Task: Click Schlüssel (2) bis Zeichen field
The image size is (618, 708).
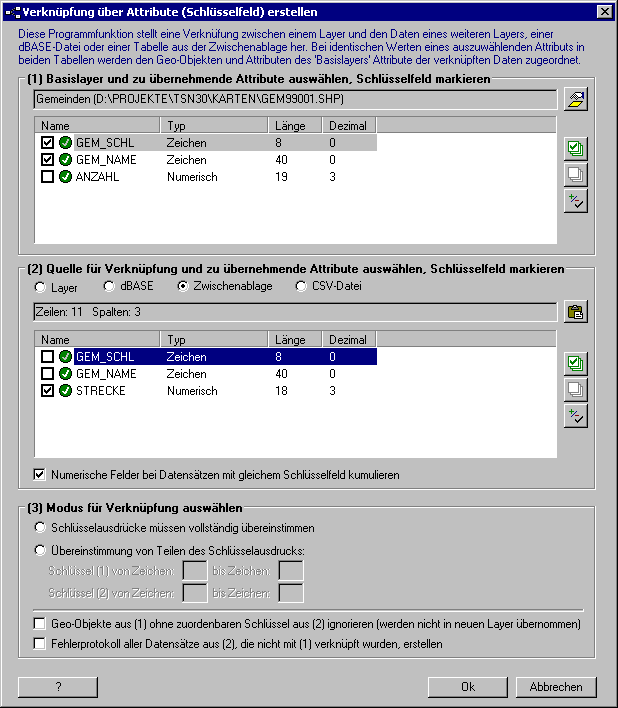Action: (291, 593)
